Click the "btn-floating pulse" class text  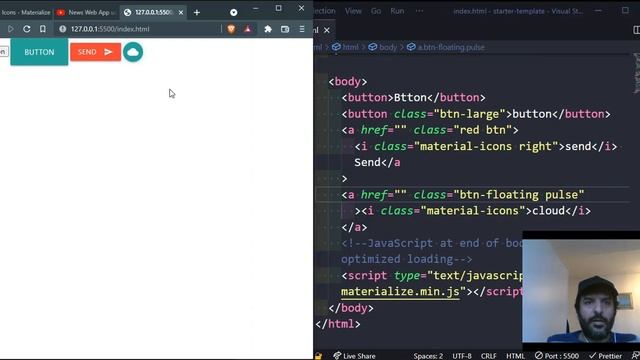tap(519, 195)
